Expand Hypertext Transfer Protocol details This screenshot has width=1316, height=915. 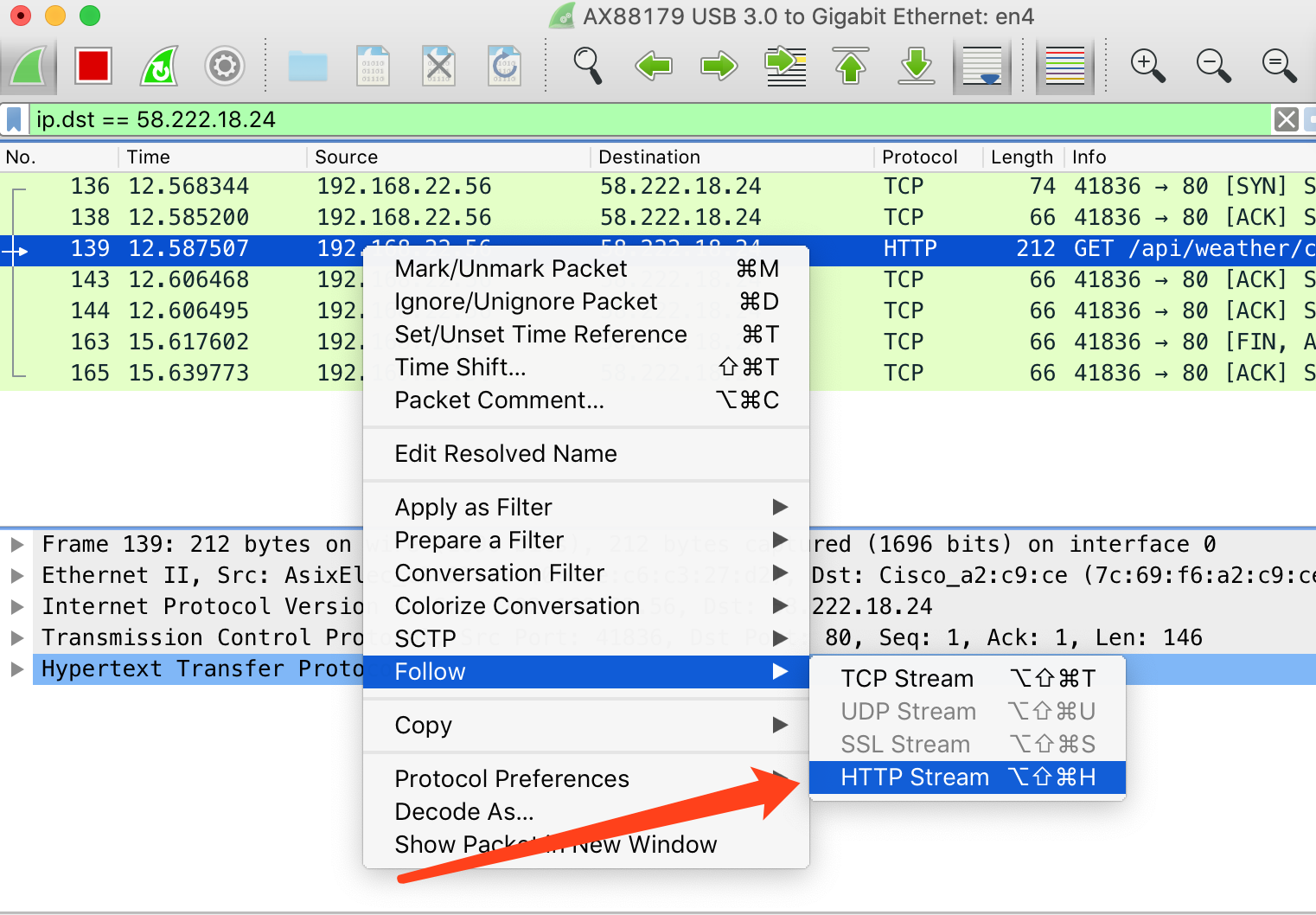click(x=16, y=669)
